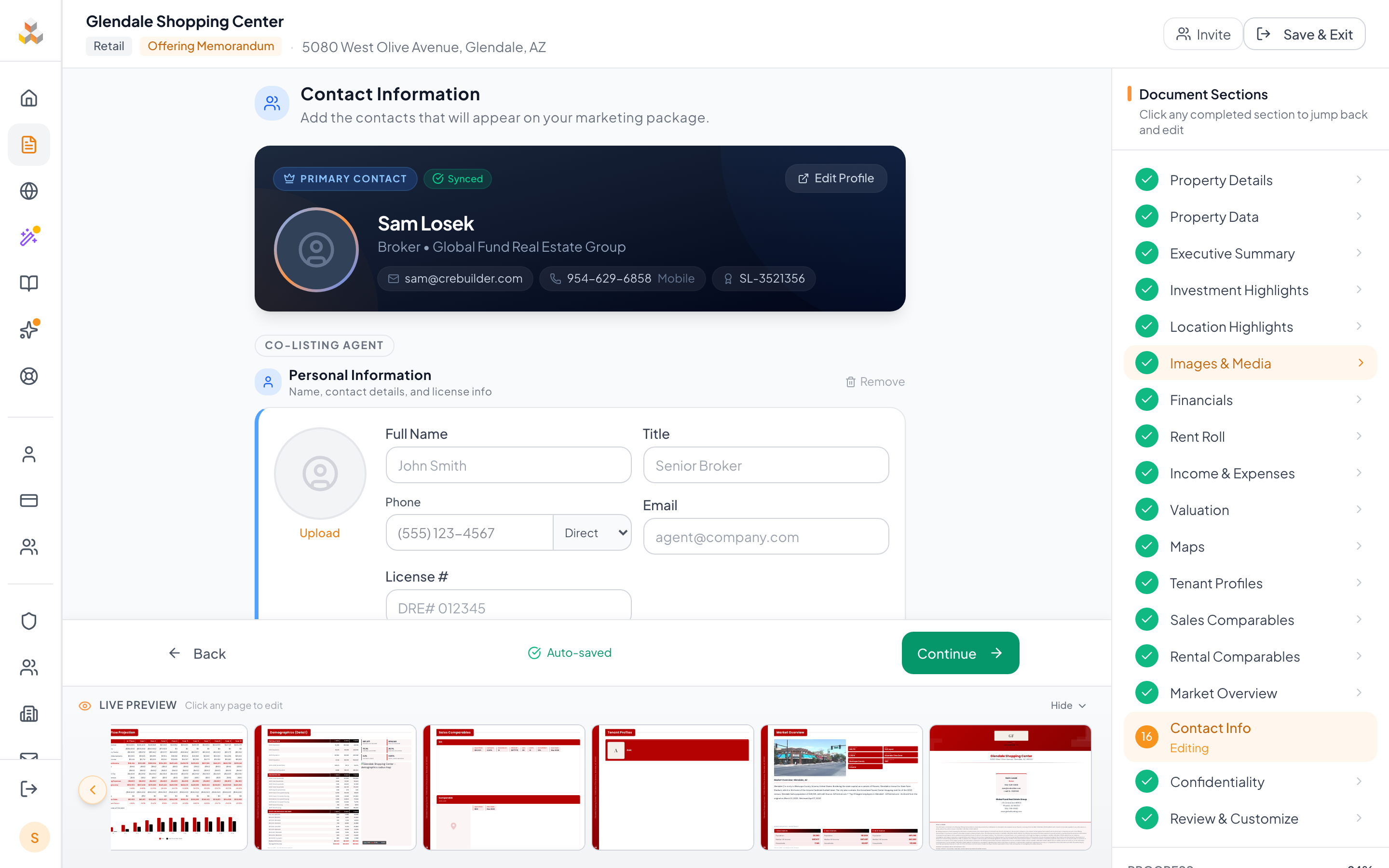Image resolution: width=1389 pixels, height=868 pixels.
Task: Click the Personal Information person icon
Action: tap(268, 382)
